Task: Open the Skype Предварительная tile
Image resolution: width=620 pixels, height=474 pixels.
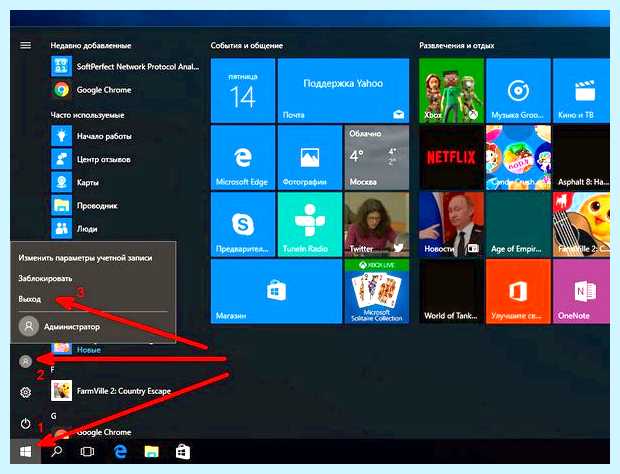Action: coord(243,224)
